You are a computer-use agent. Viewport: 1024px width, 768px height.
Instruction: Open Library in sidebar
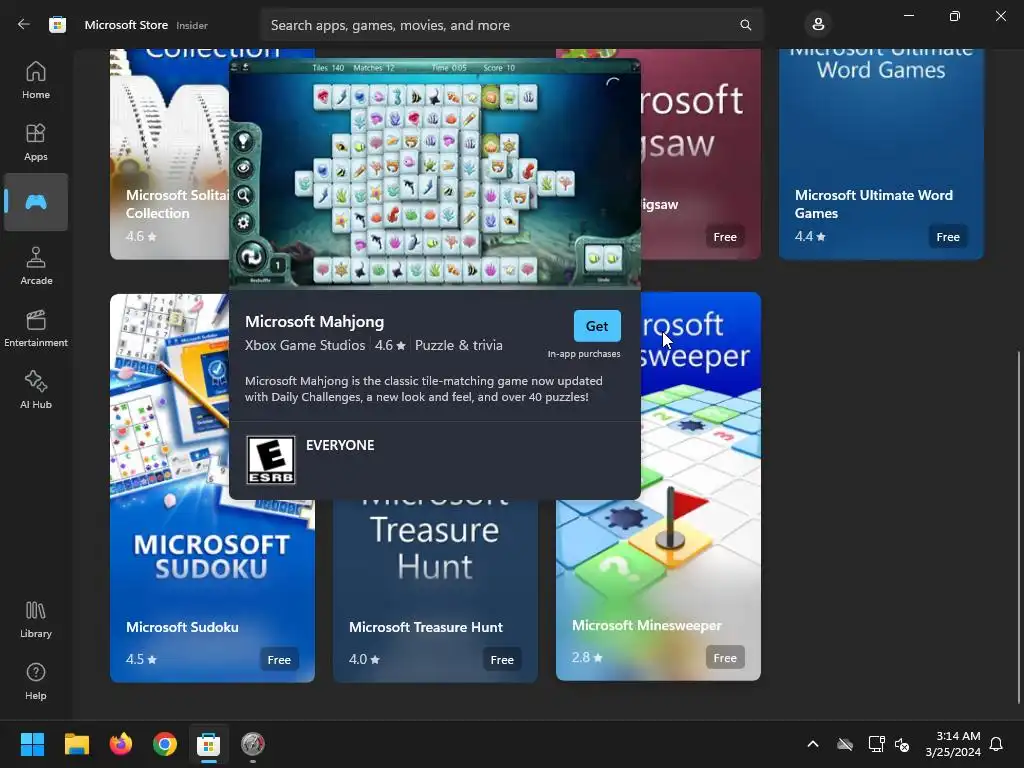tap(36, 619)
